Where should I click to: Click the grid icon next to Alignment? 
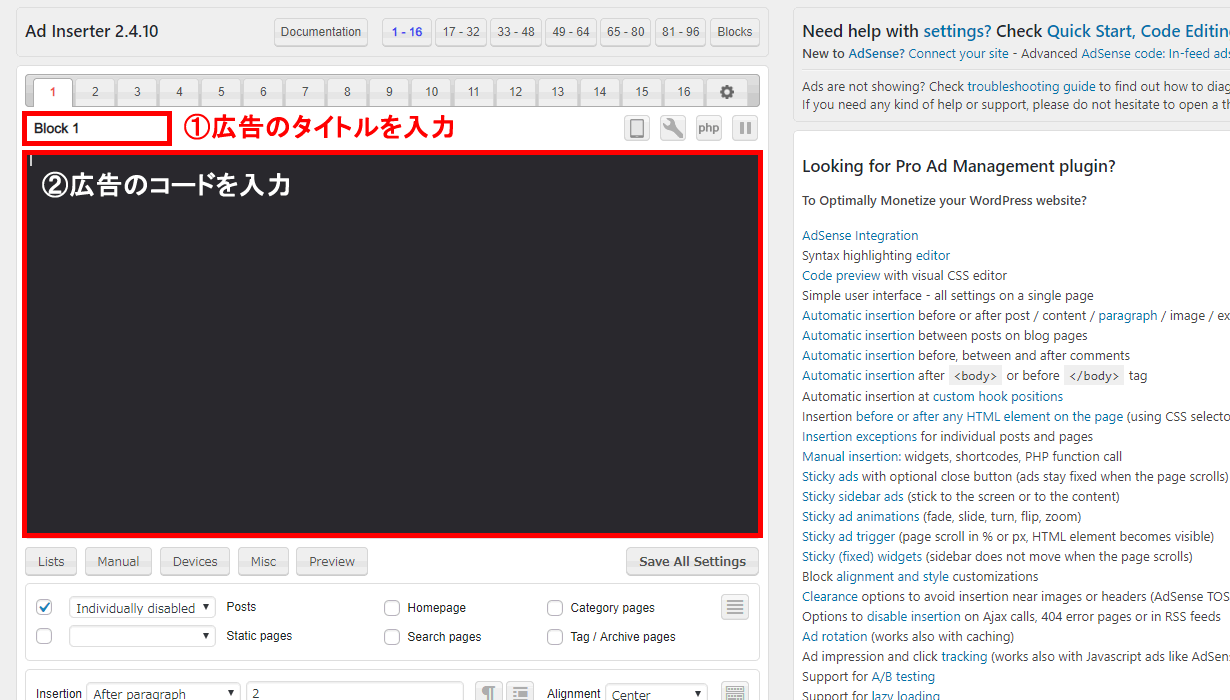(735, 692)
